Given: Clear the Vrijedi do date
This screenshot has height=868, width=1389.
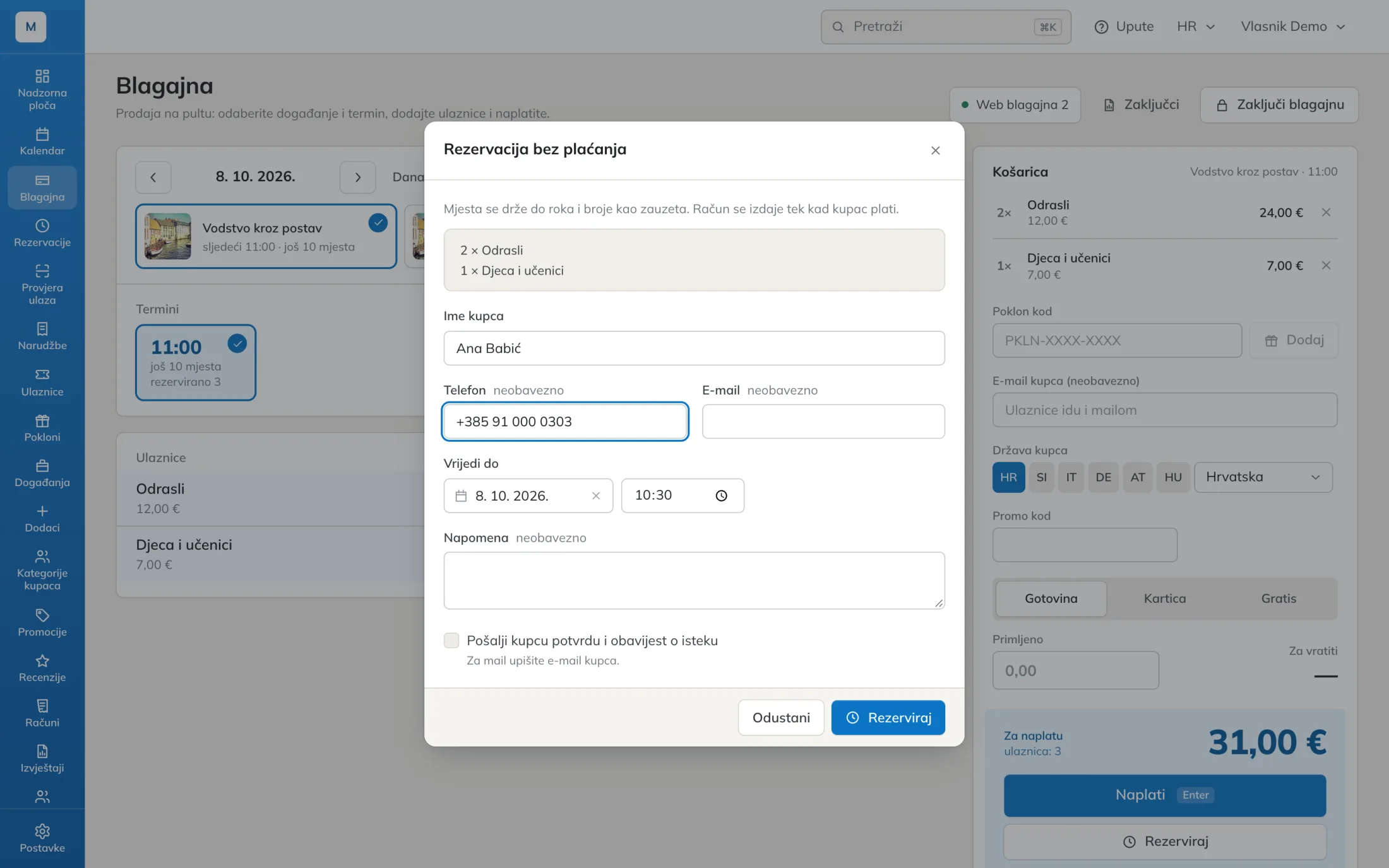Looking at the screenshot, I should pos(595,496).
